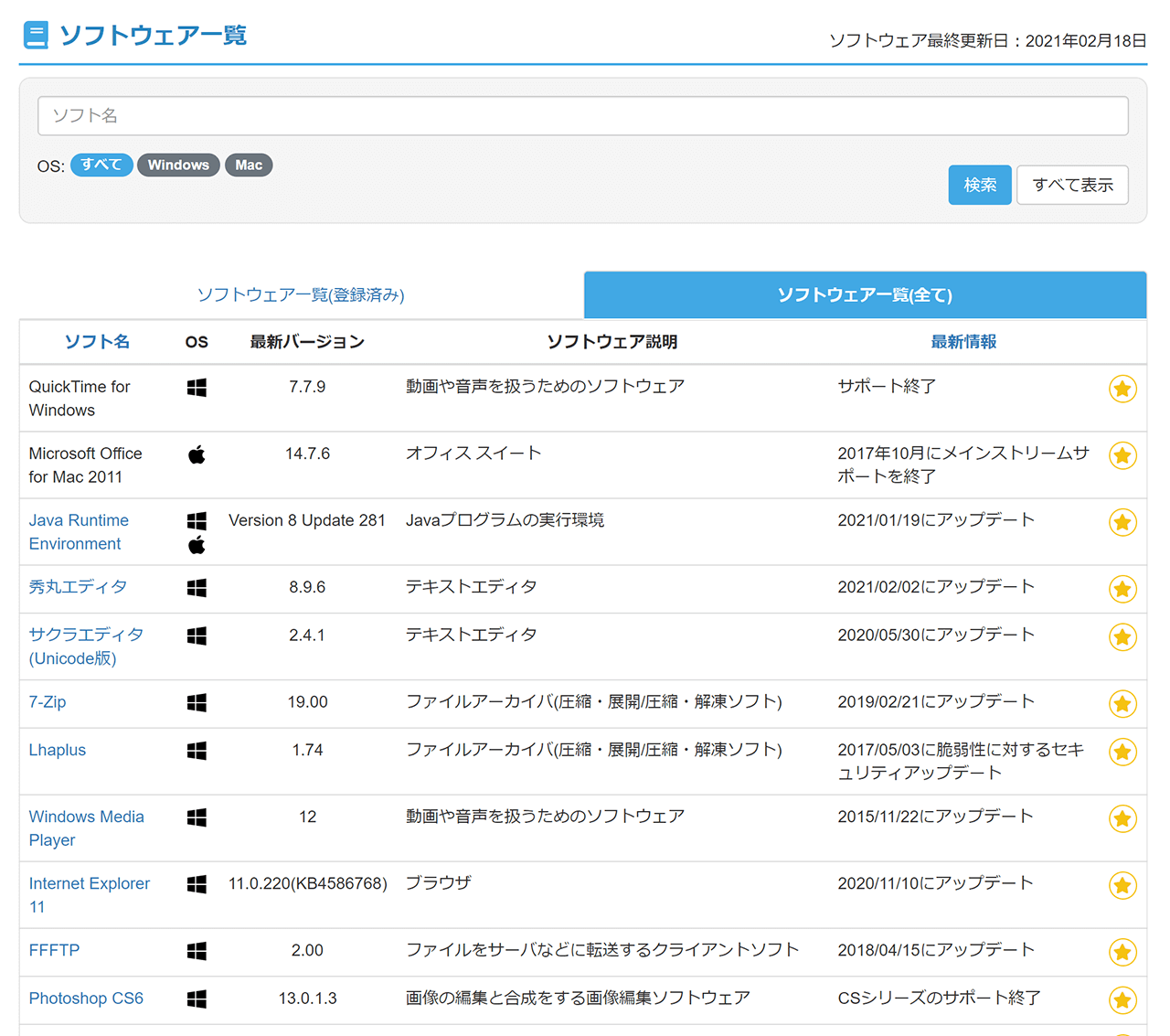Switch to ソフトウェア一覧(全て) tab

865,294
